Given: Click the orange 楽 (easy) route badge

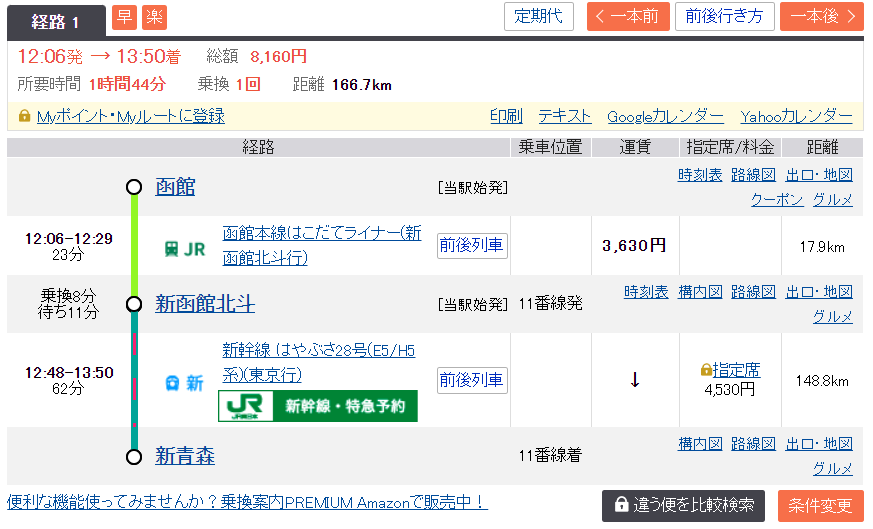Looking at the screenshot, I should [x=155, y=17].
